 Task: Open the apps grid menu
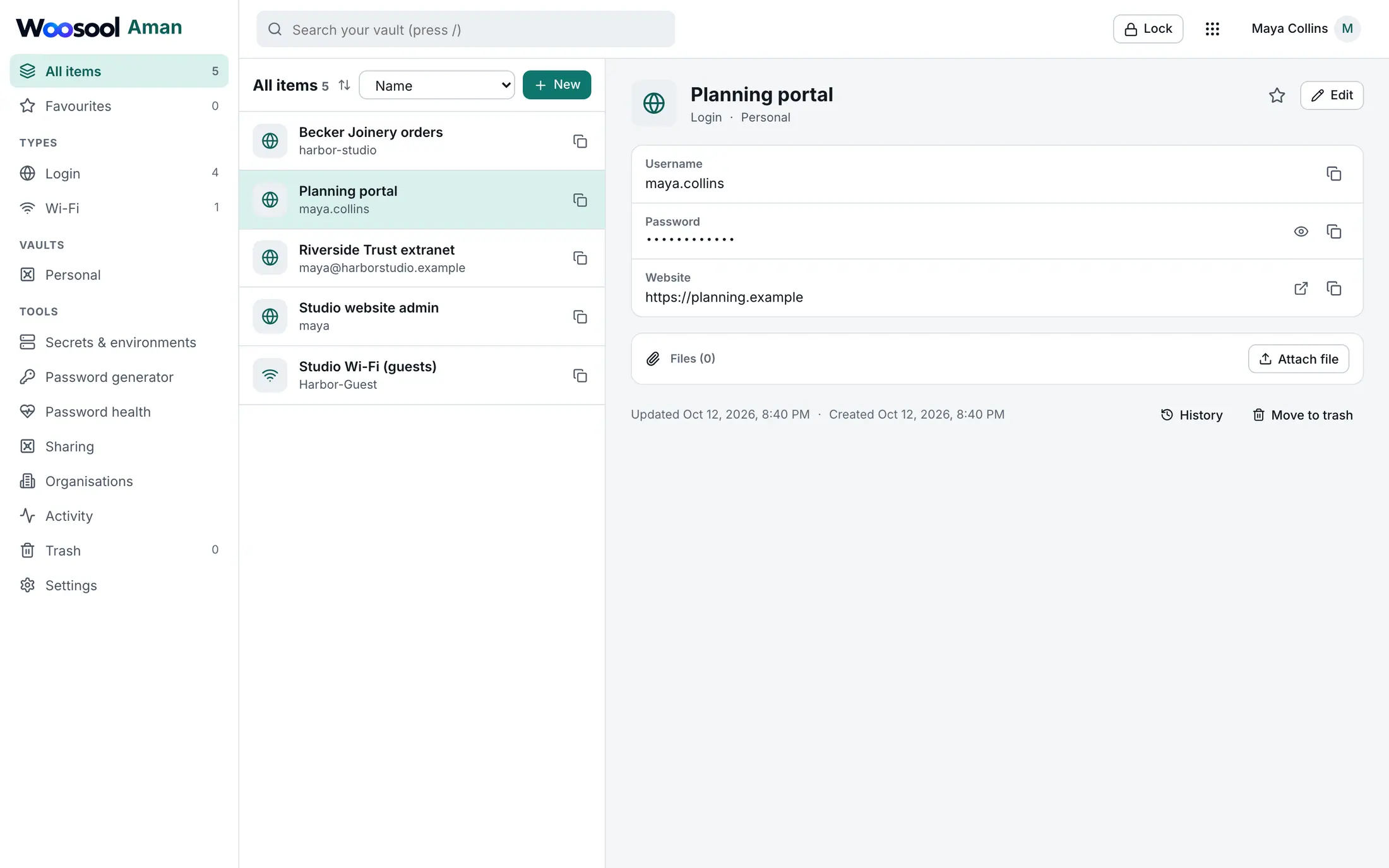(x=1212, y=29)
